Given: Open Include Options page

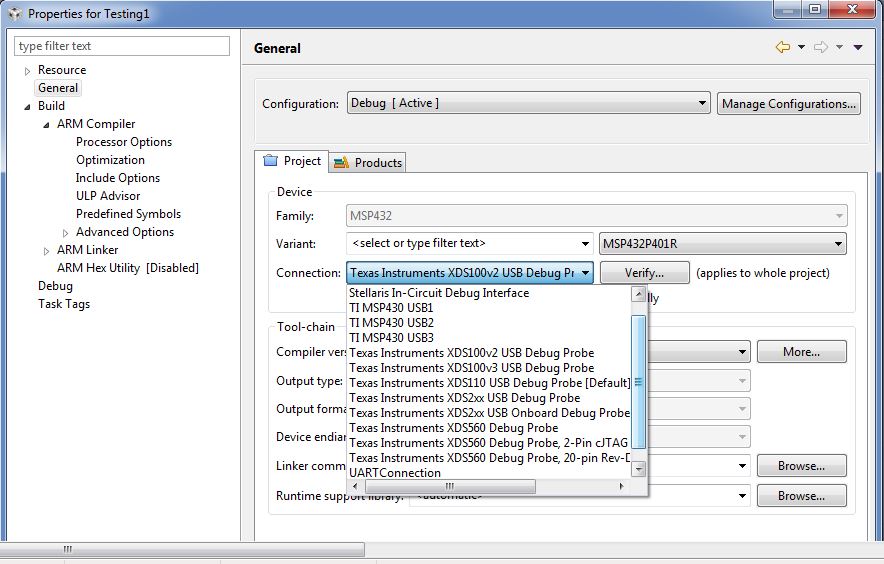Looking at the screenshot, I should coord(118,178).
